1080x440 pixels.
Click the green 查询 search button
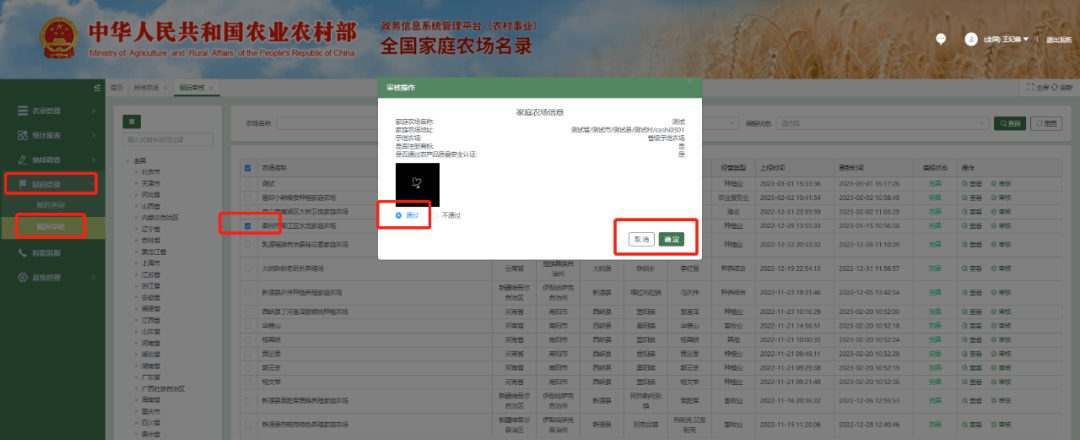tap(1009, 123)
